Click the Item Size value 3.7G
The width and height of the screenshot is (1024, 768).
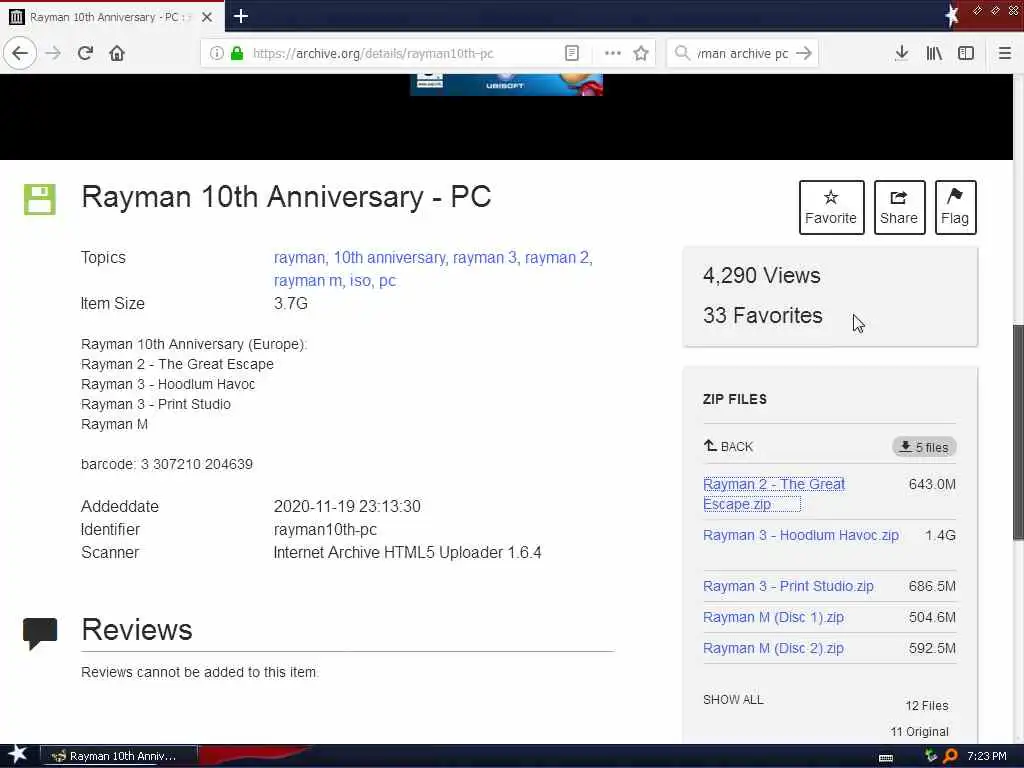click(291, 303)
